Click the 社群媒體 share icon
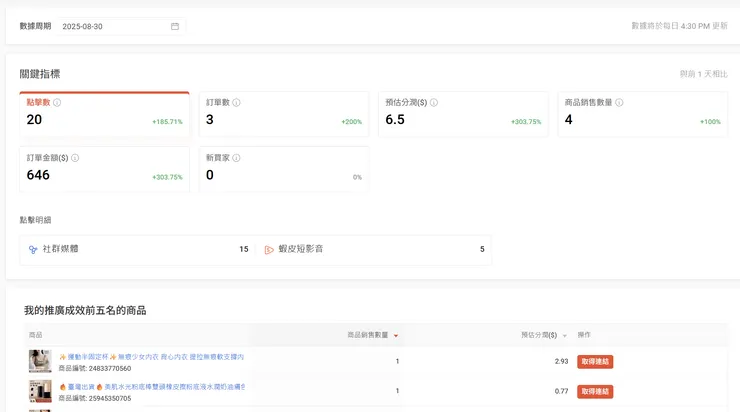Screen dimensions: 740x412 coord(33,249)
